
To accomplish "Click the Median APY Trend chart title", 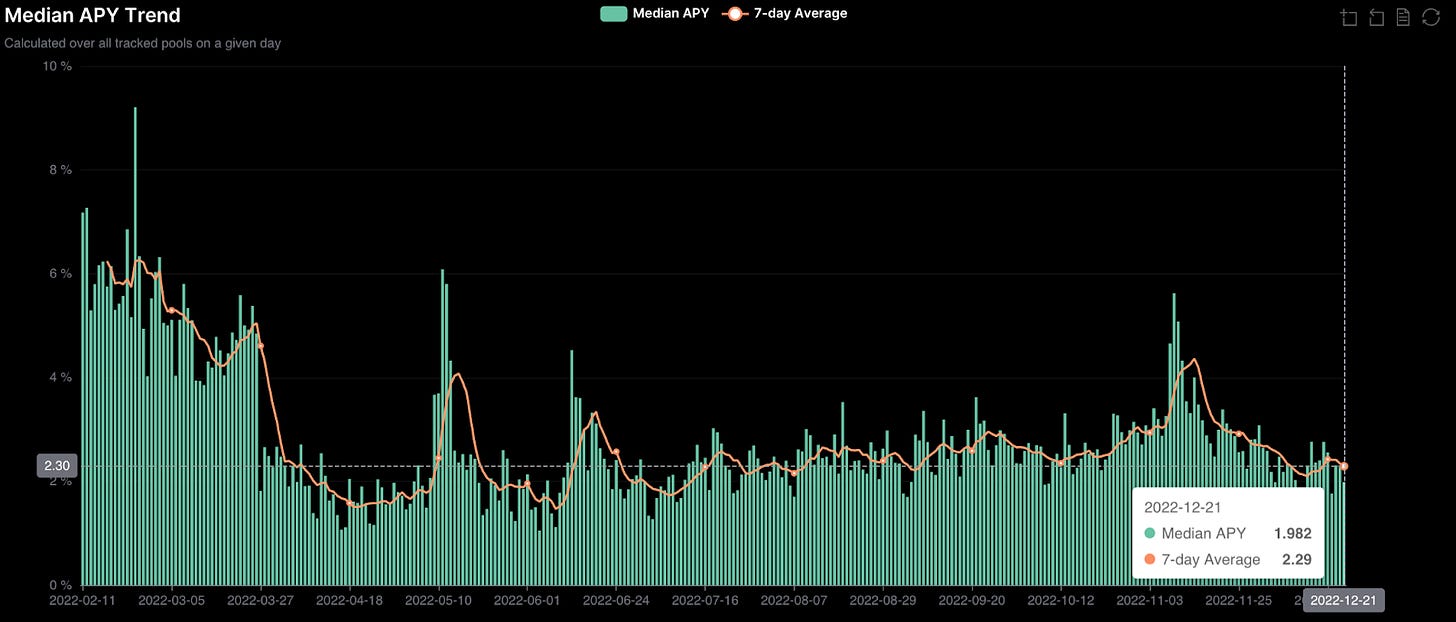I will point(93,16).
